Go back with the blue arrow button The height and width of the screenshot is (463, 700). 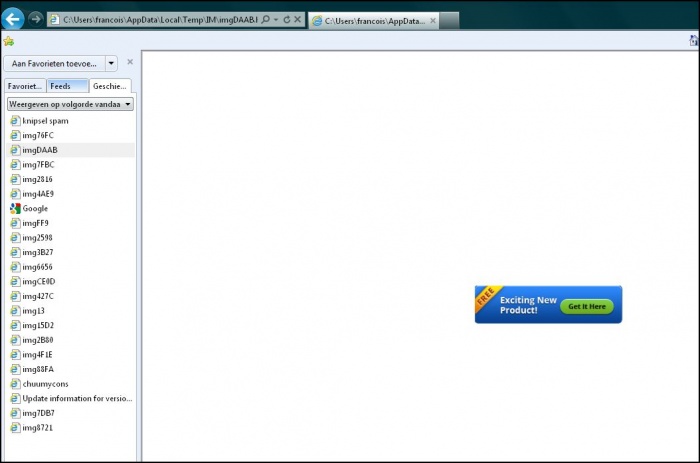click(12, 19)
